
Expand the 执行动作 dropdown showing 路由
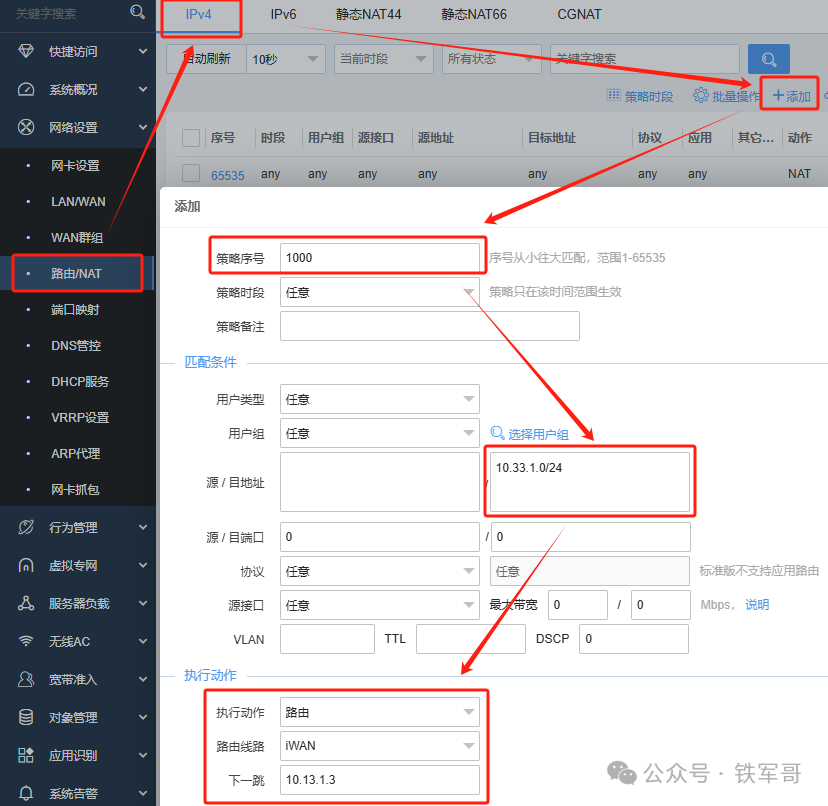[x=380, y=711]
